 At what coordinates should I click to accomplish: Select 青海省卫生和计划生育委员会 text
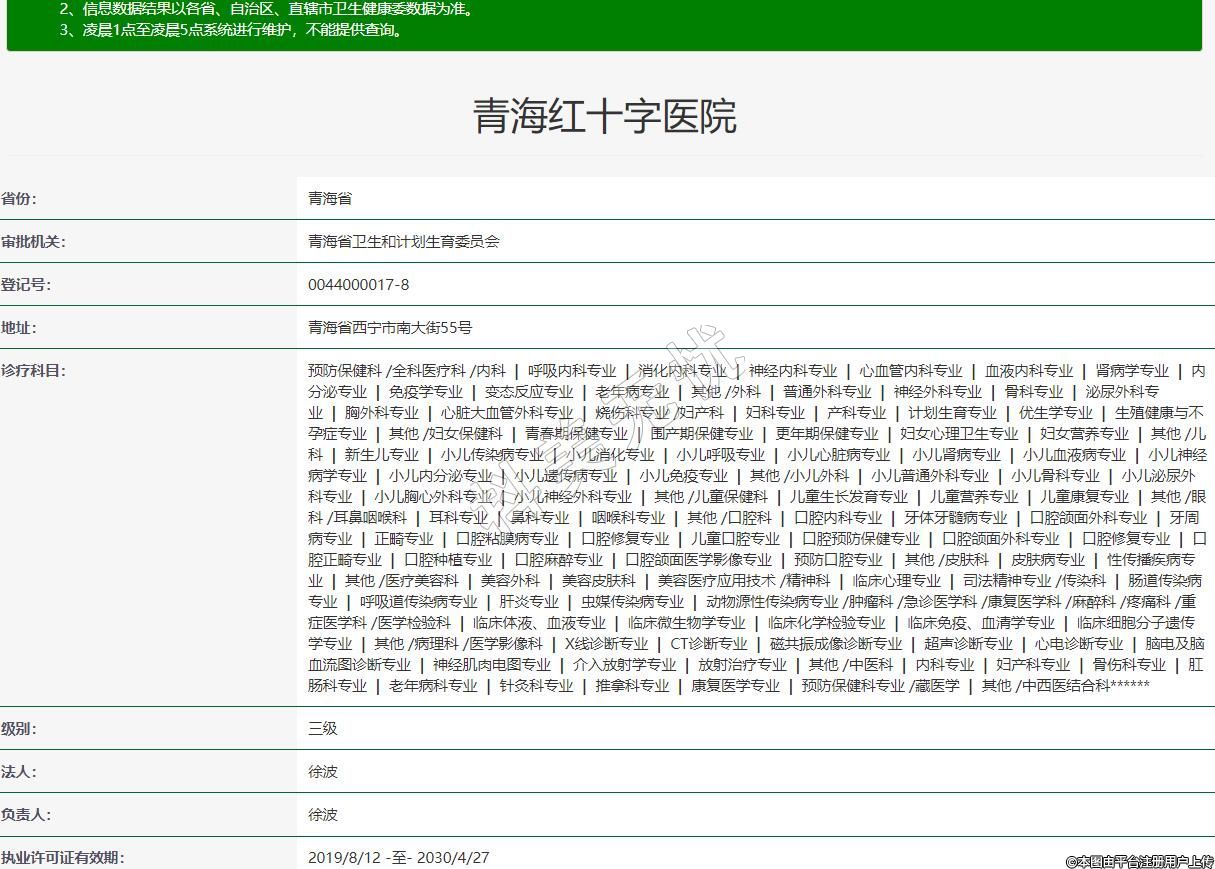pos(403,241)
